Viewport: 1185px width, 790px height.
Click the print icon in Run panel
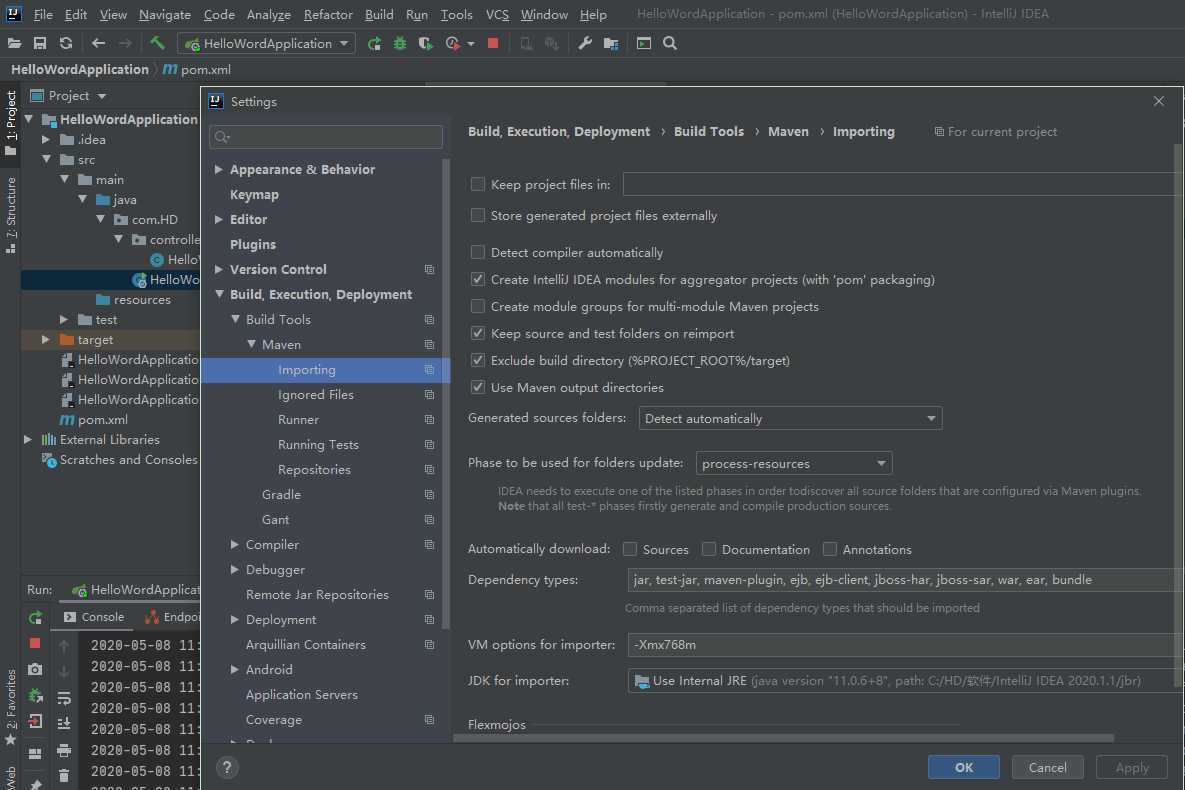point(64,750)
